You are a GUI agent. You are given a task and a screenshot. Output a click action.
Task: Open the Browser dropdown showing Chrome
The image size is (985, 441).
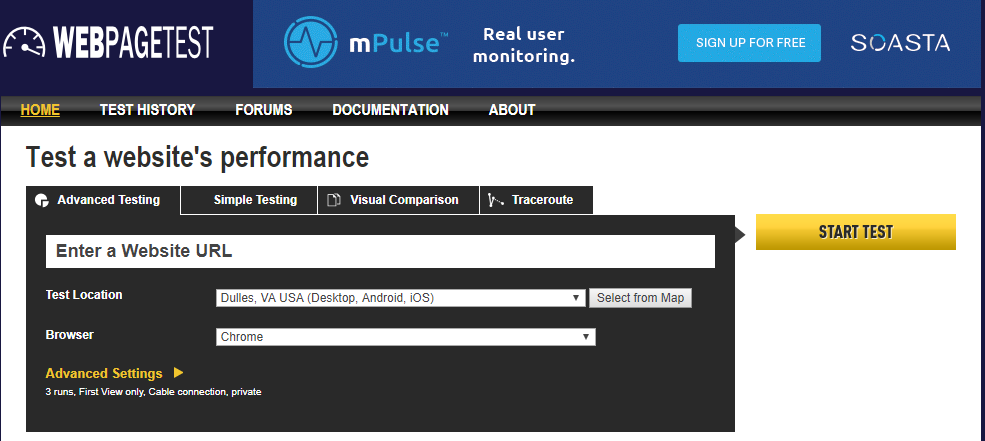click(405, 337)
